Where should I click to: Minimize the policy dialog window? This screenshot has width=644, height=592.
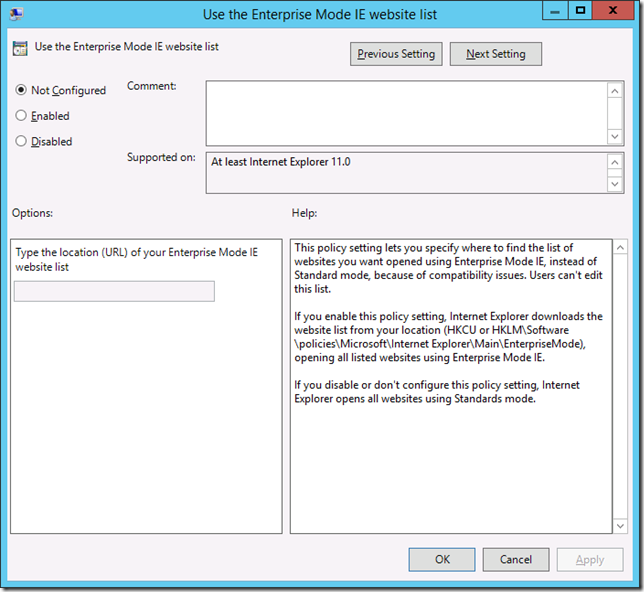click(x=555, y=11)
